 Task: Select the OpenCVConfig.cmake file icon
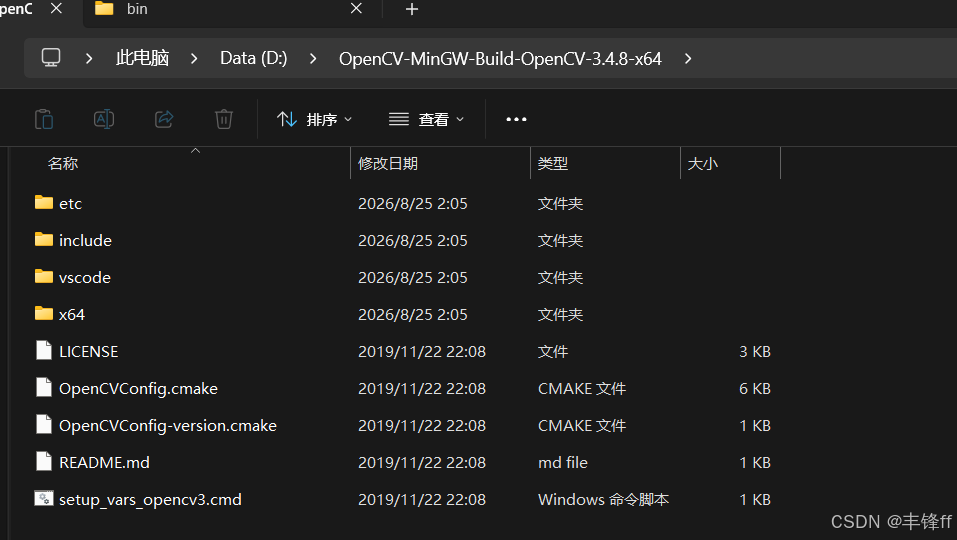(x=44, y=387)
